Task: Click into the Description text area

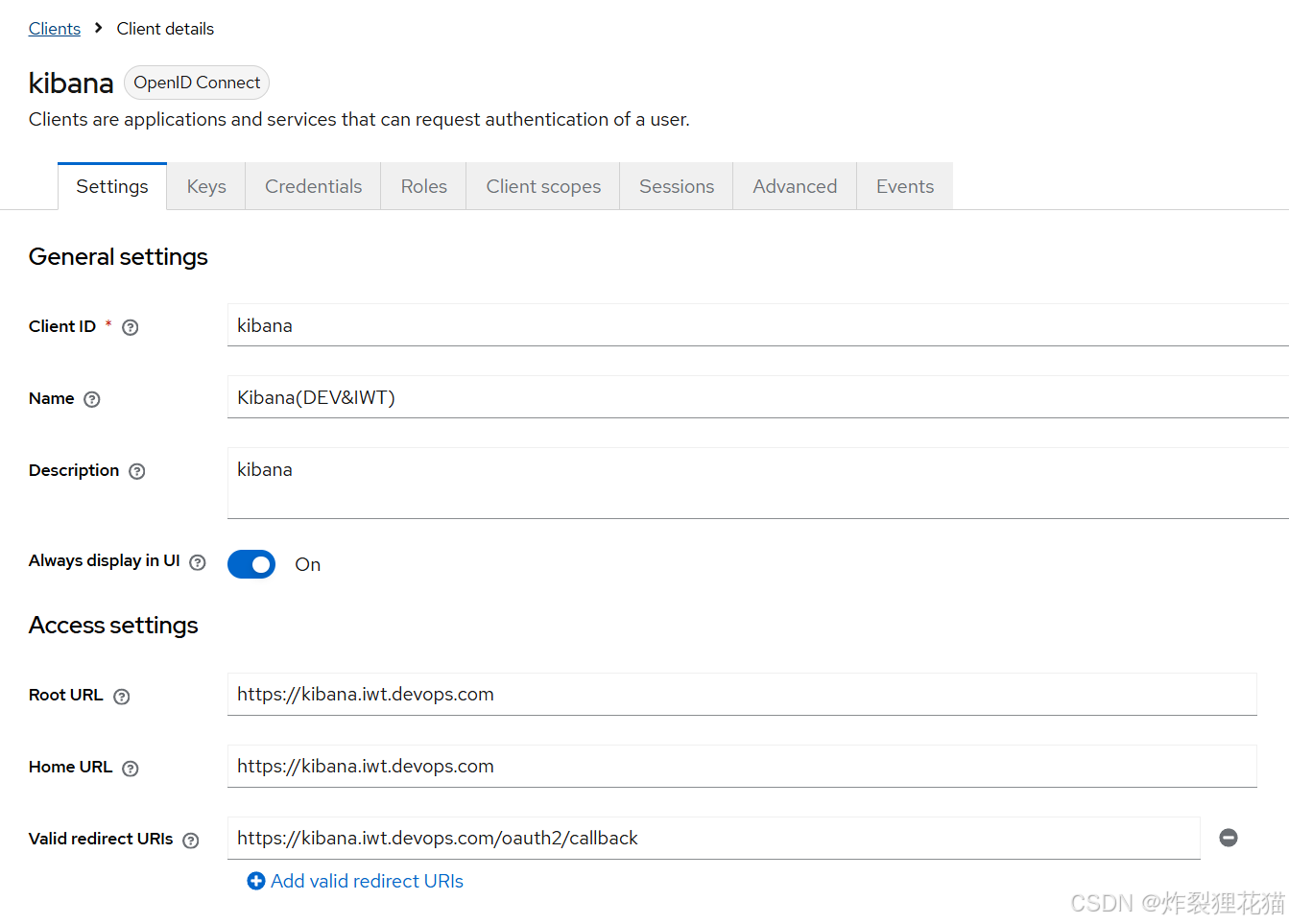Action: [758, 483]
